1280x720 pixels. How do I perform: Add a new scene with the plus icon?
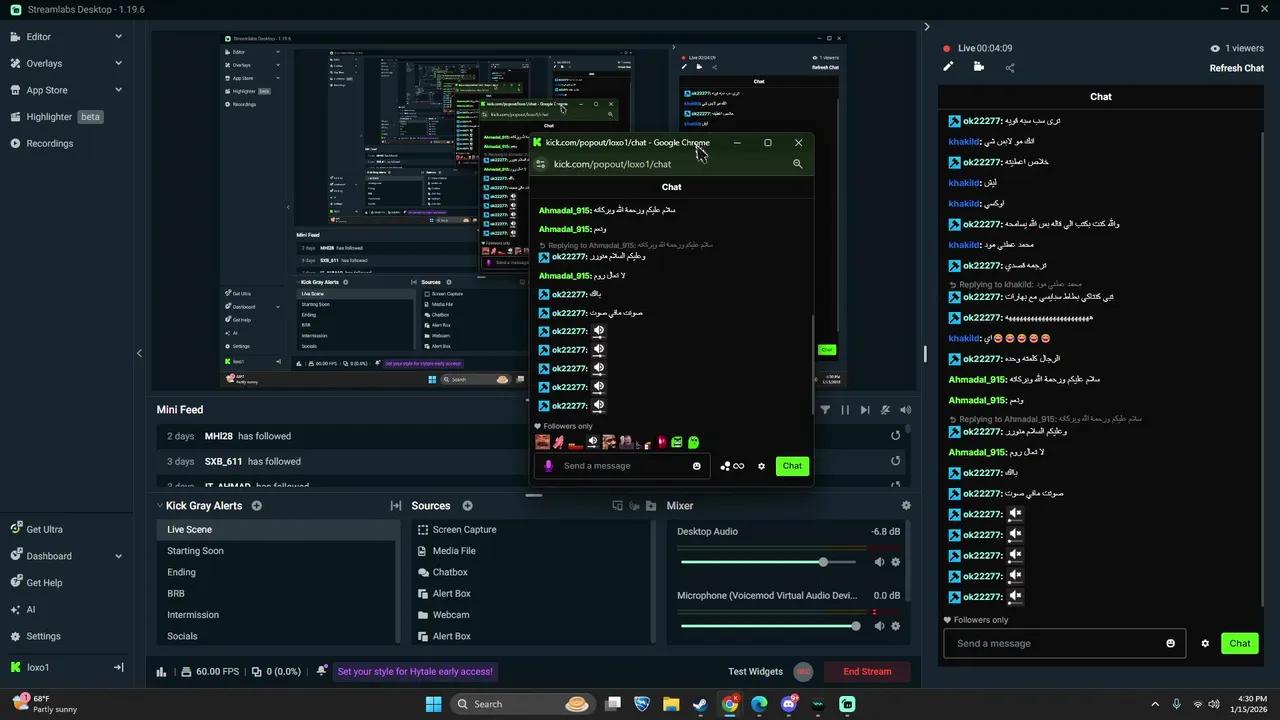[x=257, y=506]
